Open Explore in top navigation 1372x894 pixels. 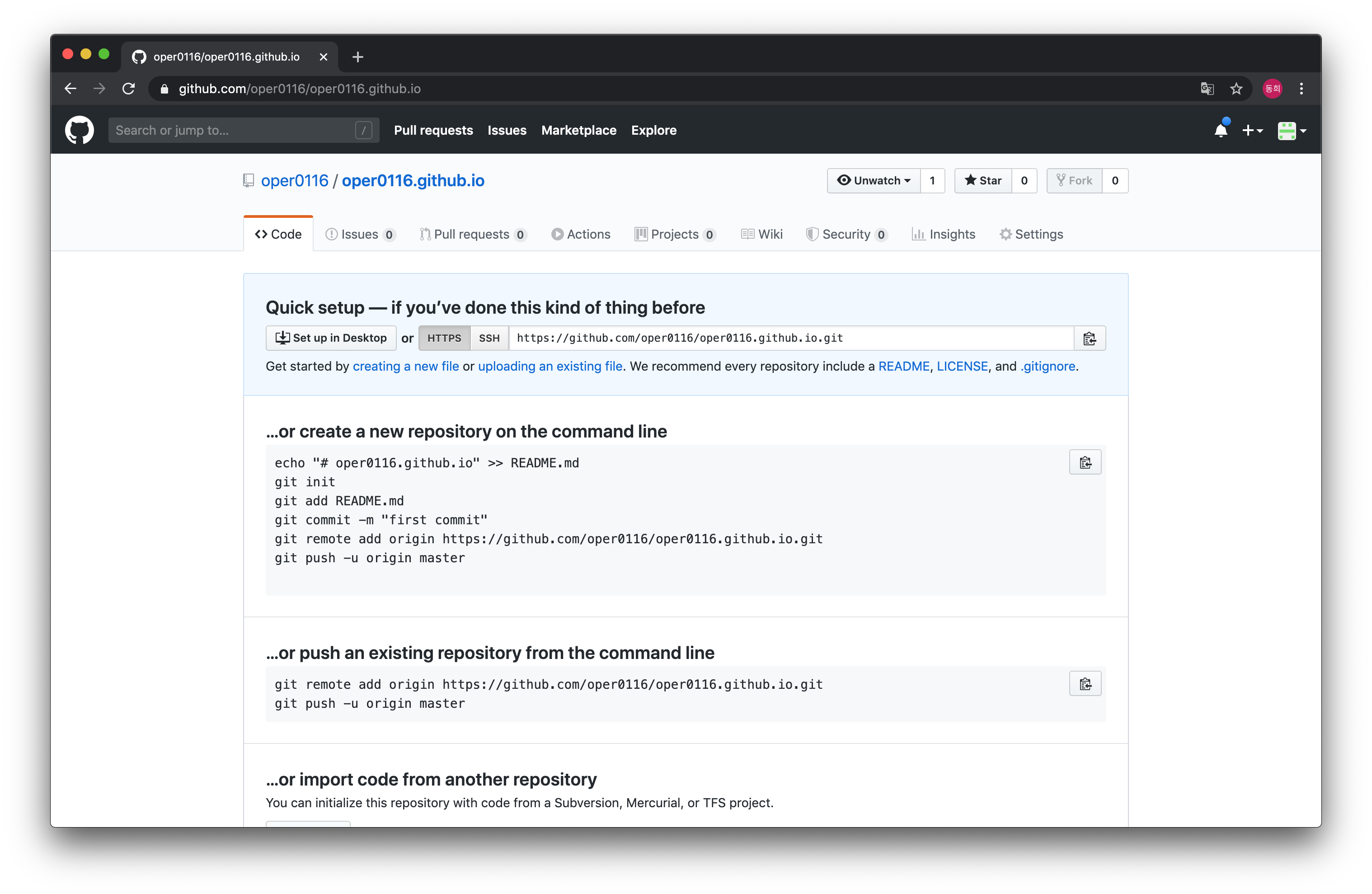point(654,130)
